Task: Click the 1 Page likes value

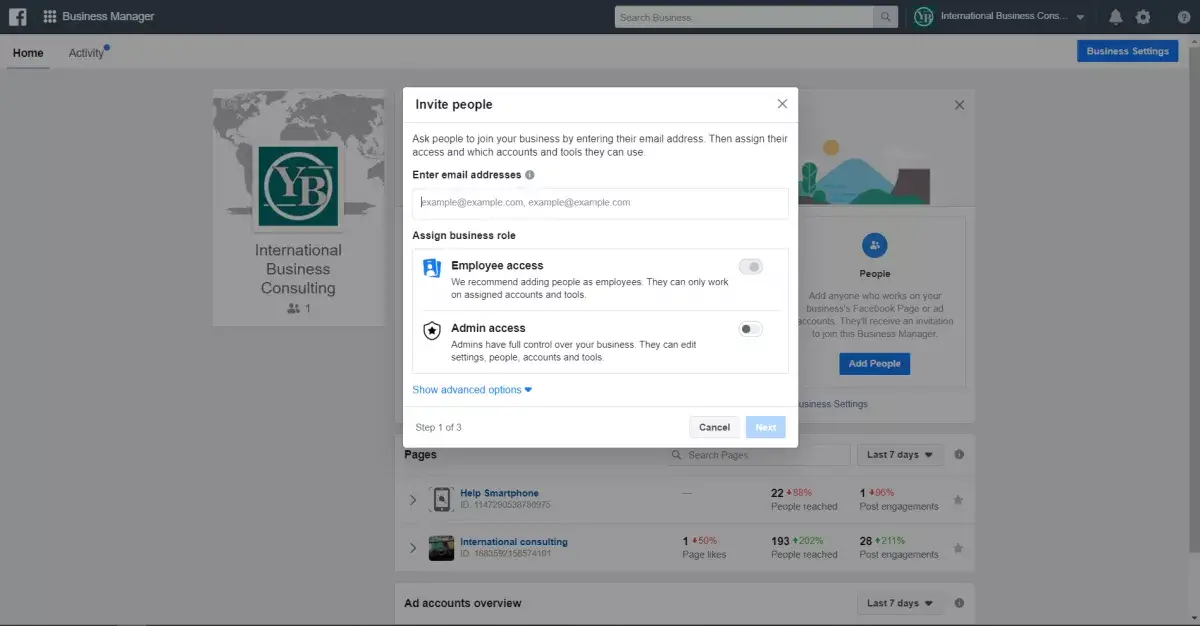Action: tap(685, 541)
